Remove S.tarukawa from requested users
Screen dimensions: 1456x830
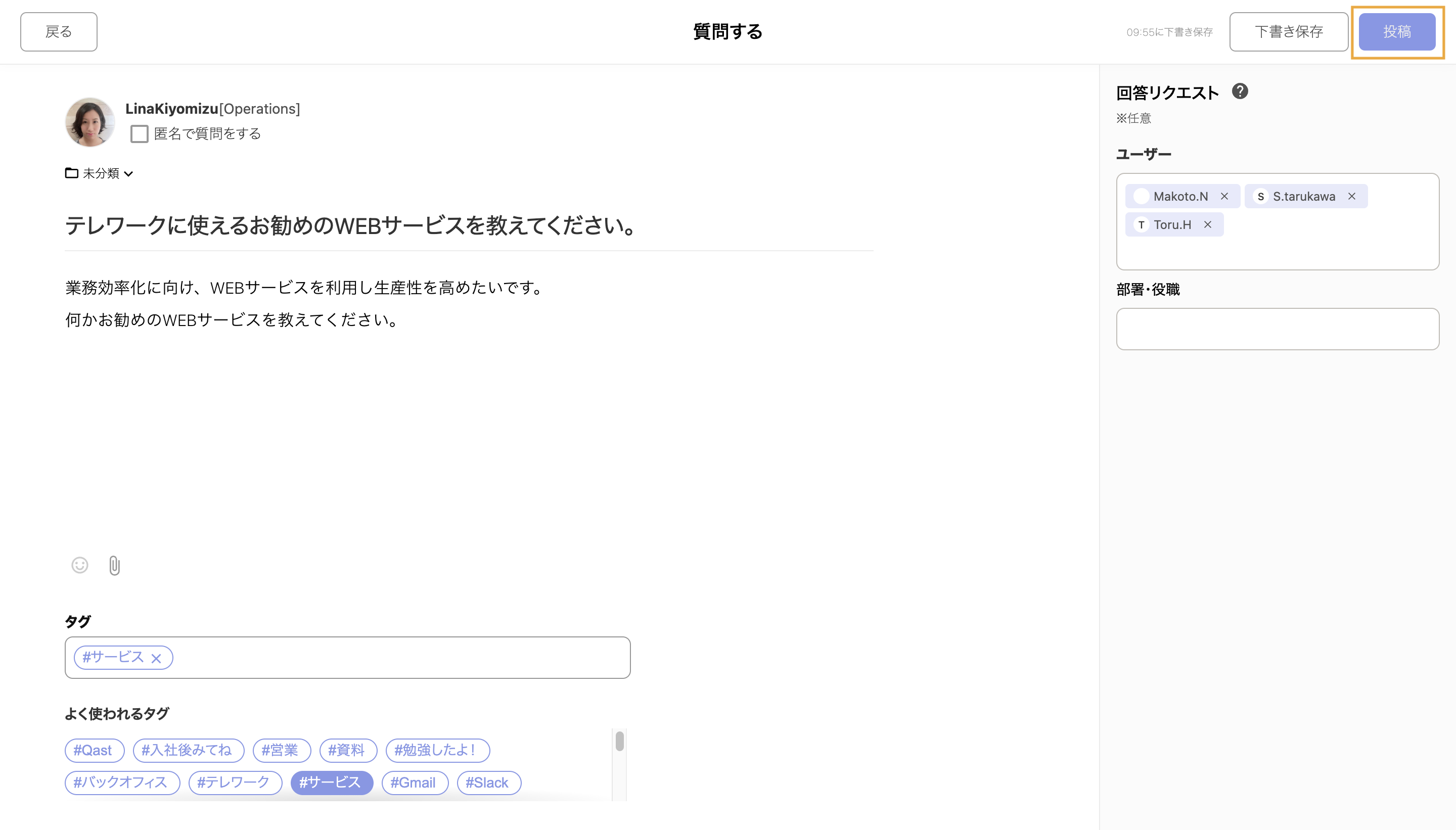click(1351, 196)
